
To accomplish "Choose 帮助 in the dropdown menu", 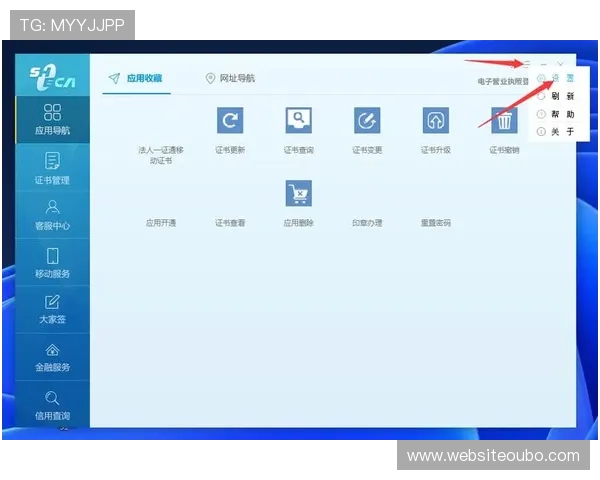I will point(556,114).
